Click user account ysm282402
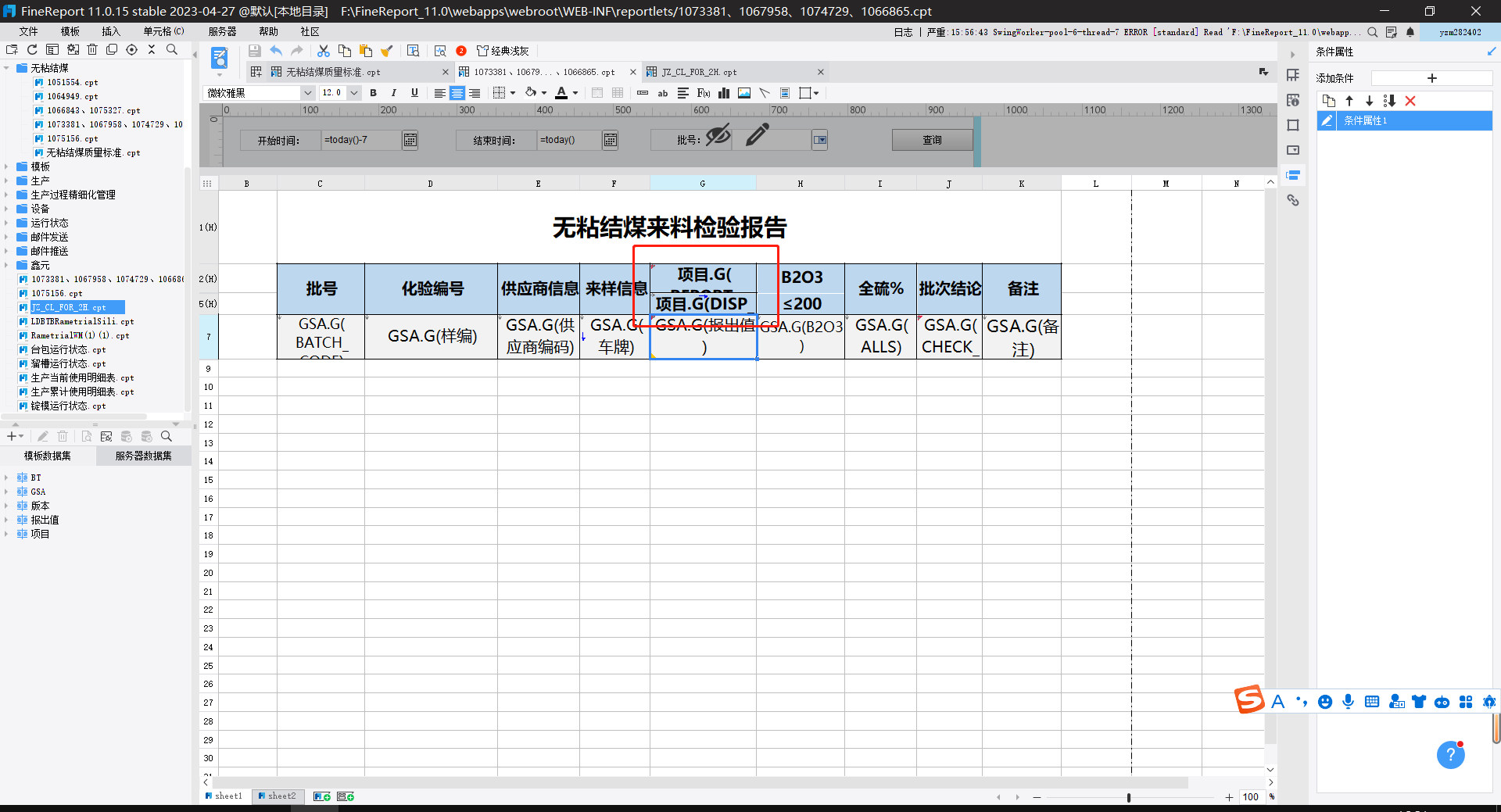Viewport: 1501px width, 812px height. 1460,32
